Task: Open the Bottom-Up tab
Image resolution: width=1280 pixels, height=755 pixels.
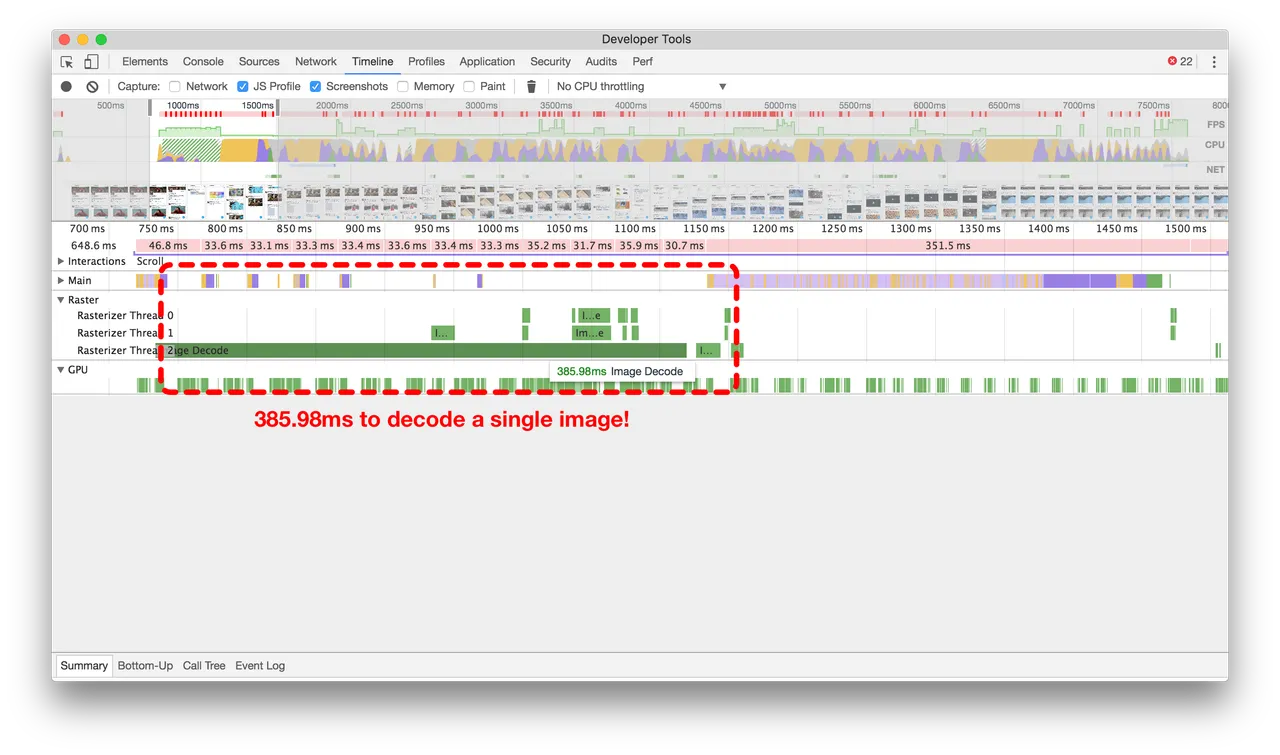Action: tap(145, 666)
